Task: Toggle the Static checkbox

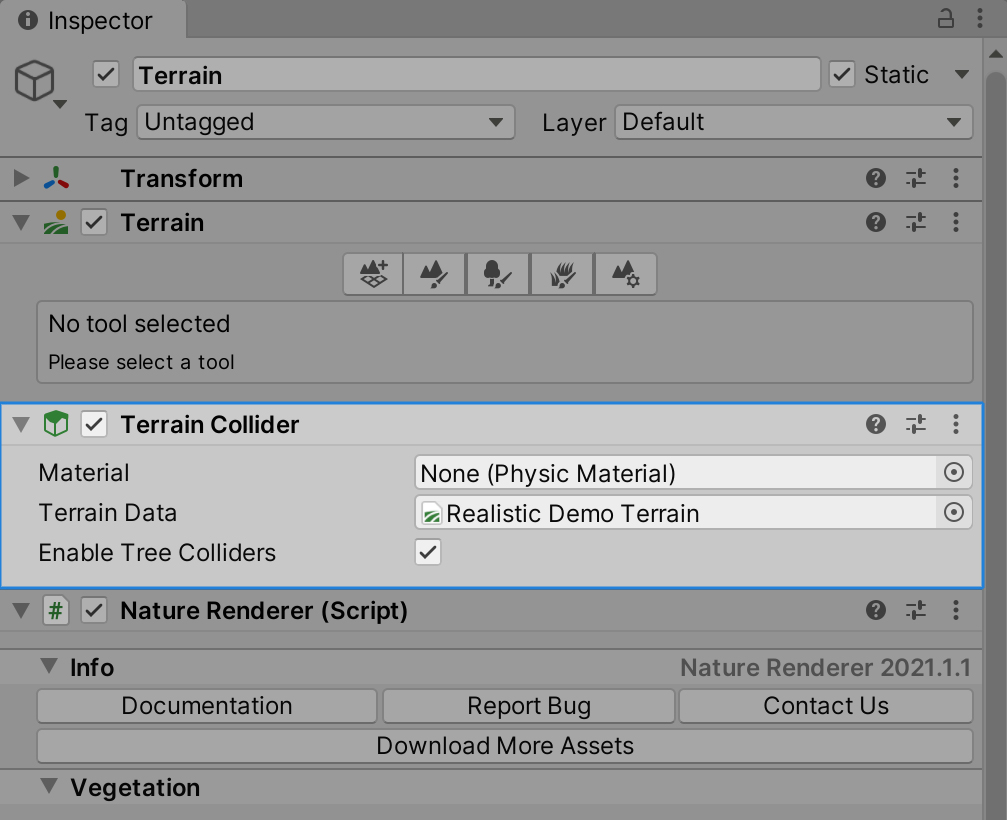Action: point(842,75)
